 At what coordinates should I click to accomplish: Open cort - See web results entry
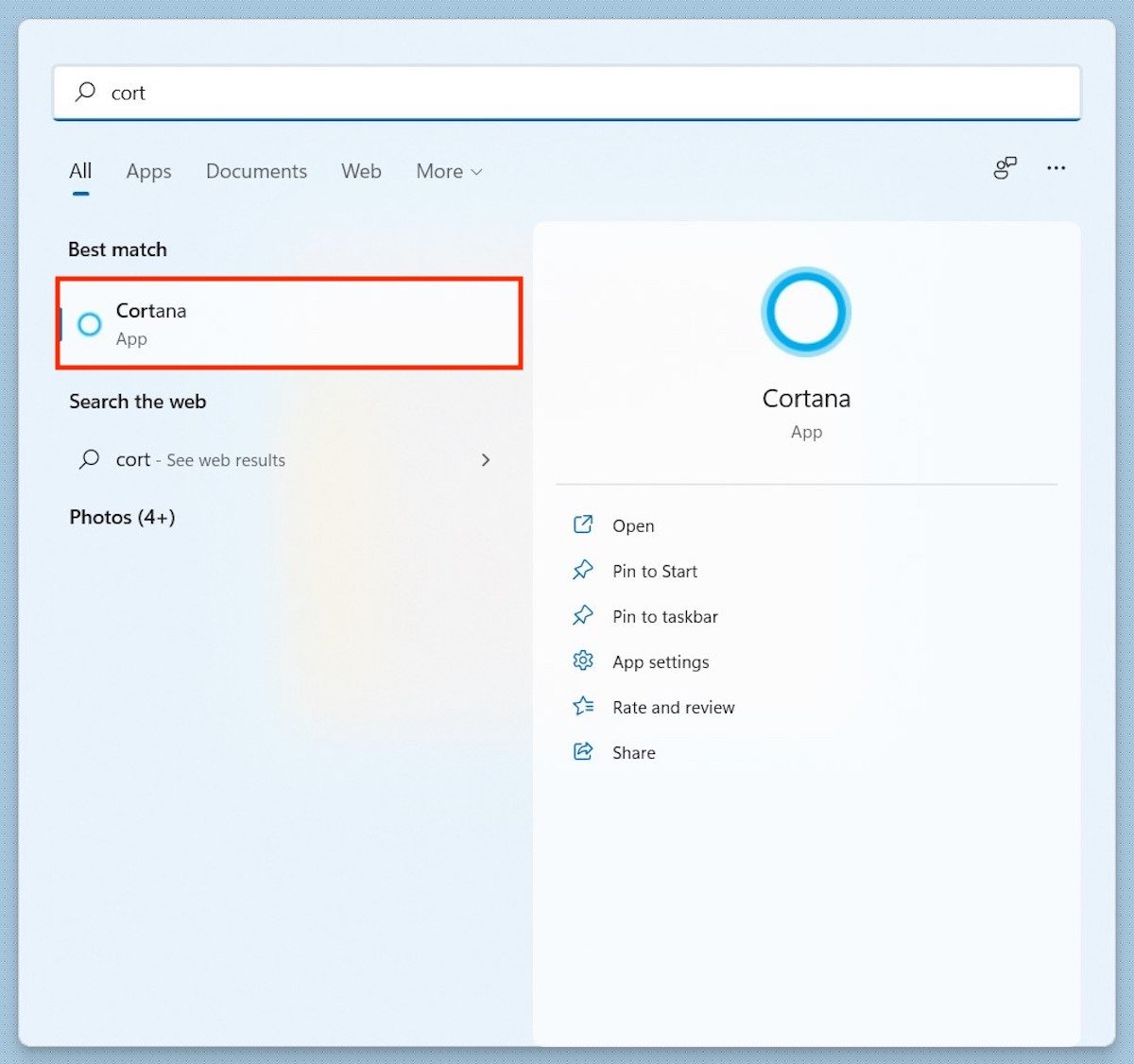click(285, 460)
